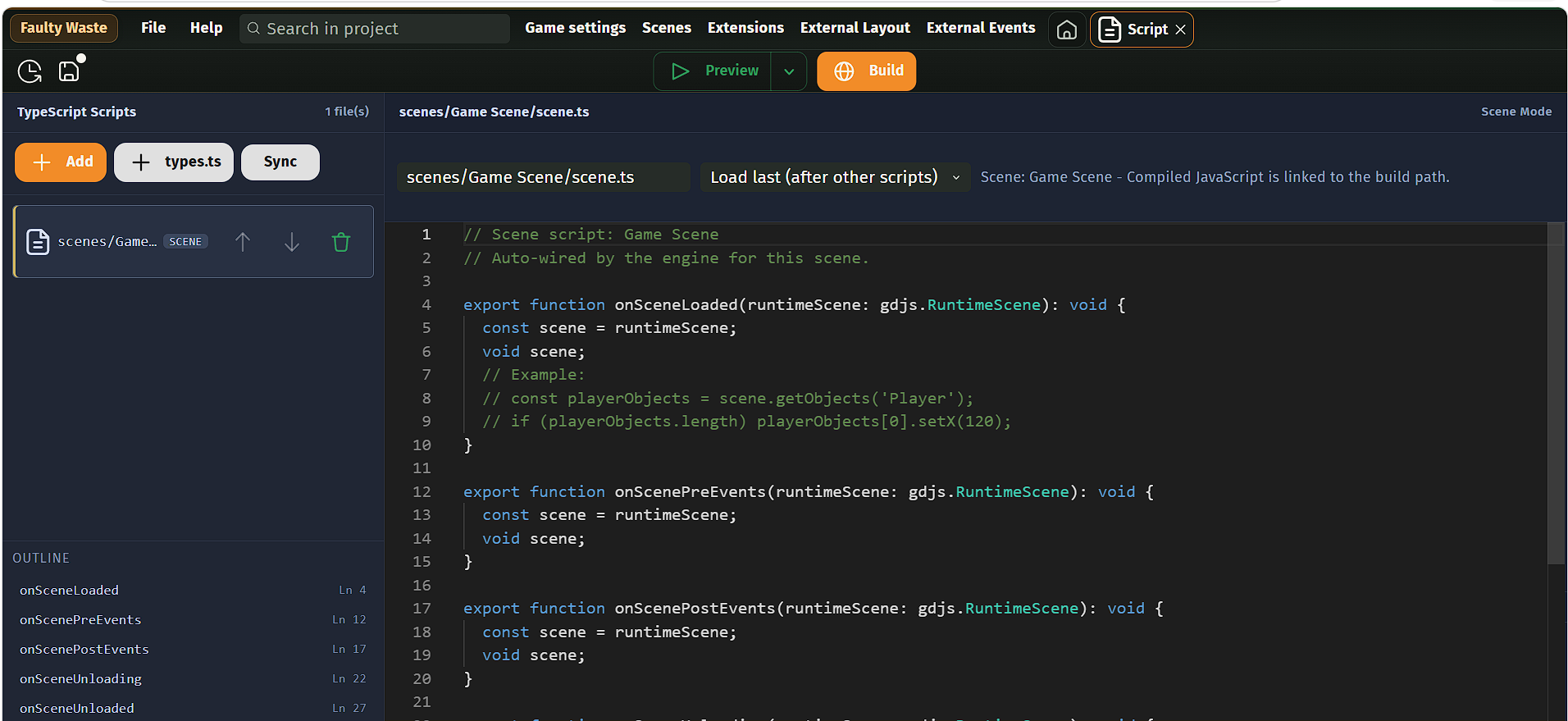Image resolution: width=1568 pixels, height=721 pixels.
Task: Switch to the Extensions section
Action: point(745,28)
